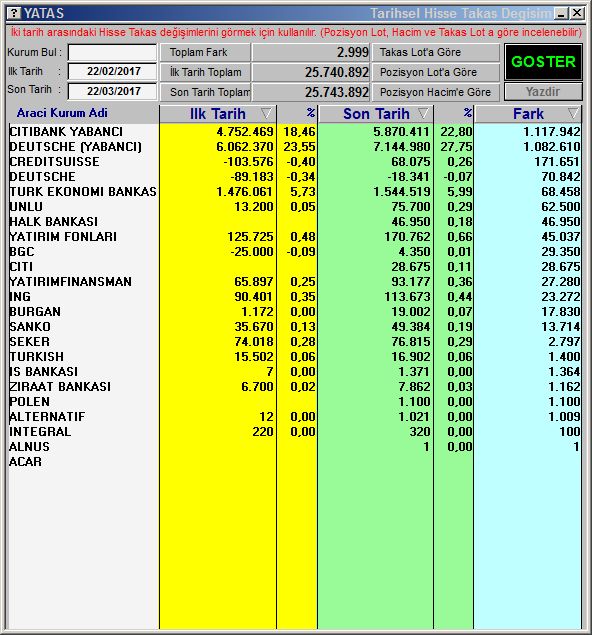Sort by Fark column triangle

tap(573, 114)
